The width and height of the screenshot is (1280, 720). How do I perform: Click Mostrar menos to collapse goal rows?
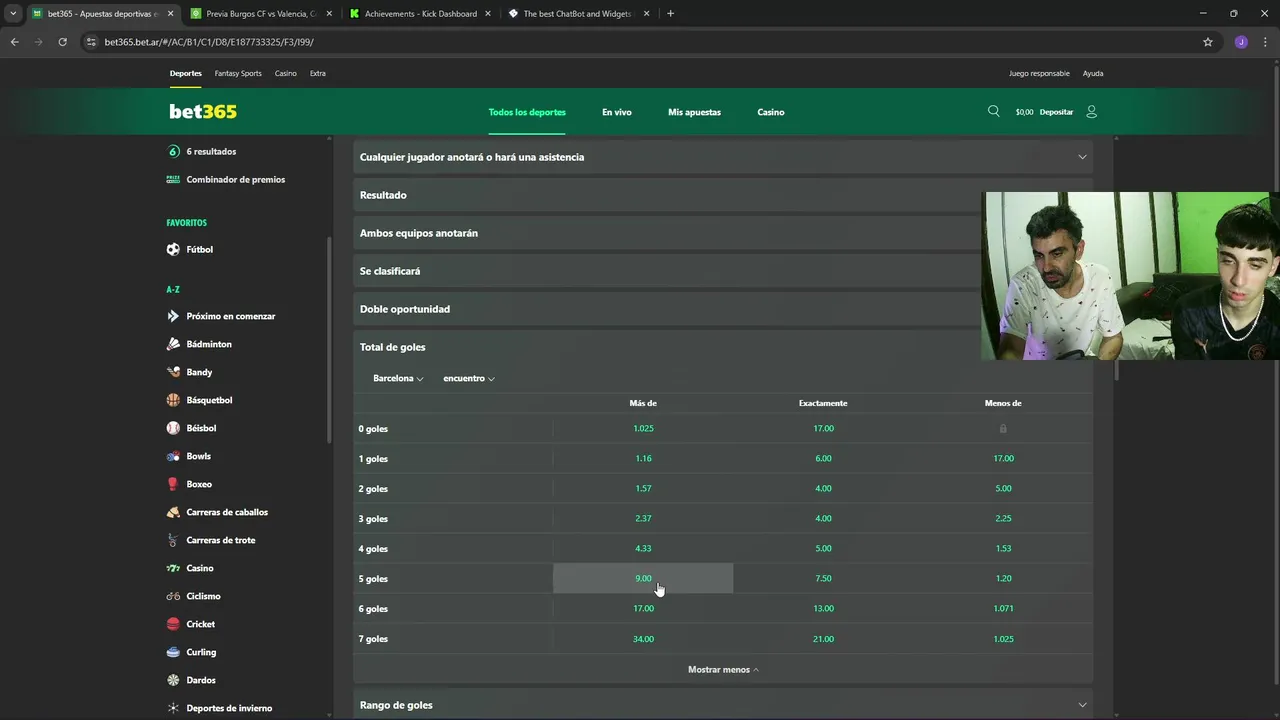[x=723, y=669]
